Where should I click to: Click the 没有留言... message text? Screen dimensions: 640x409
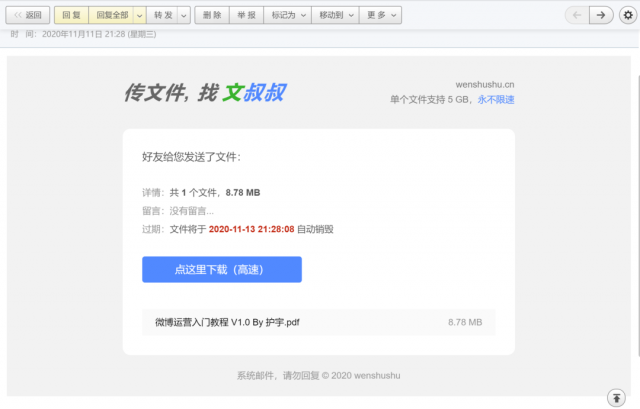(192, 211)
